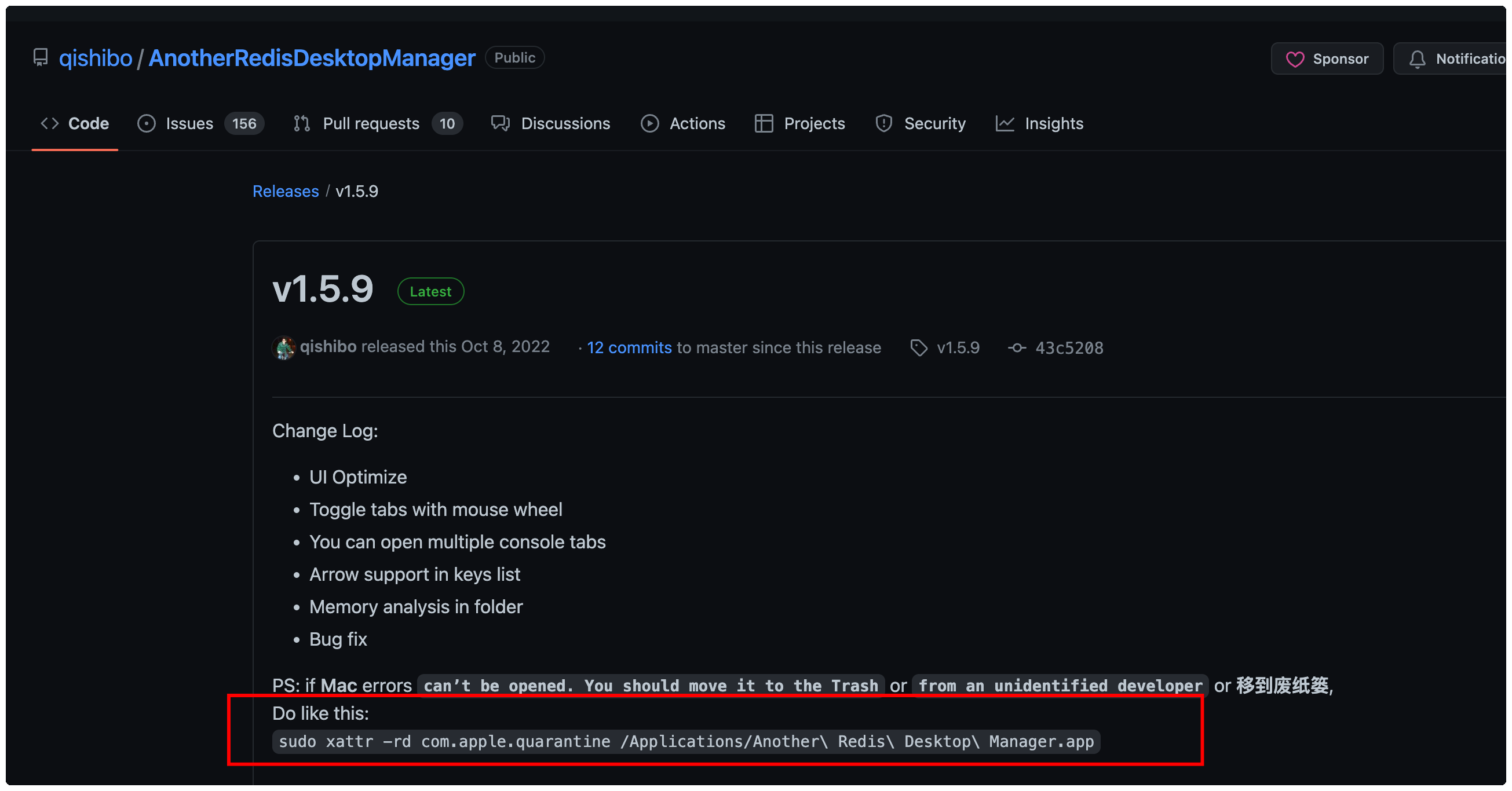This screenshot has width=1512, height=791.
Task: Click the tag icon beside v1.5.9
Action: [919, 347]
